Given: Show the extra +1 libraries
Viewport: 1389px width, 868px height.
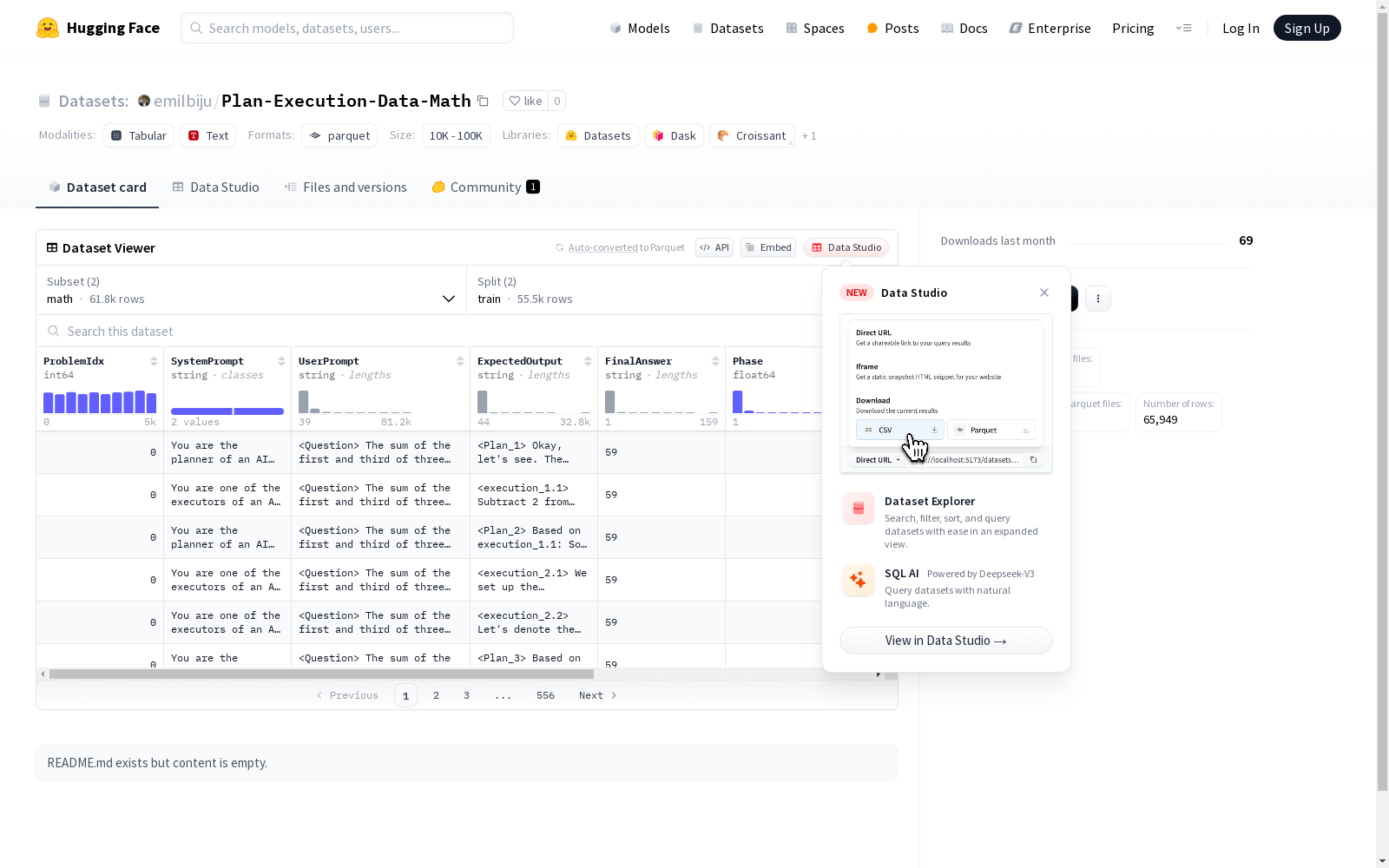Looking at the screenshot, I should 809,136.
